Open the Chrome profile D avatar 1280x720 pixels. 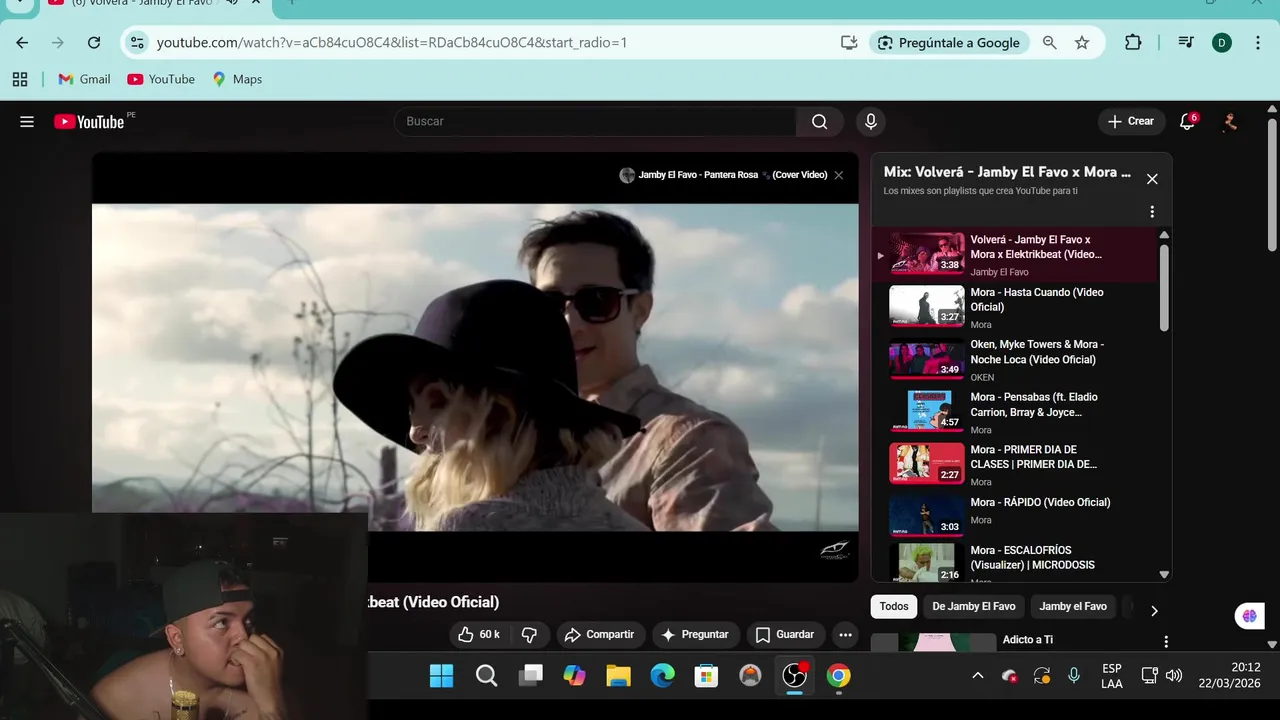(x=1221, y=42)
